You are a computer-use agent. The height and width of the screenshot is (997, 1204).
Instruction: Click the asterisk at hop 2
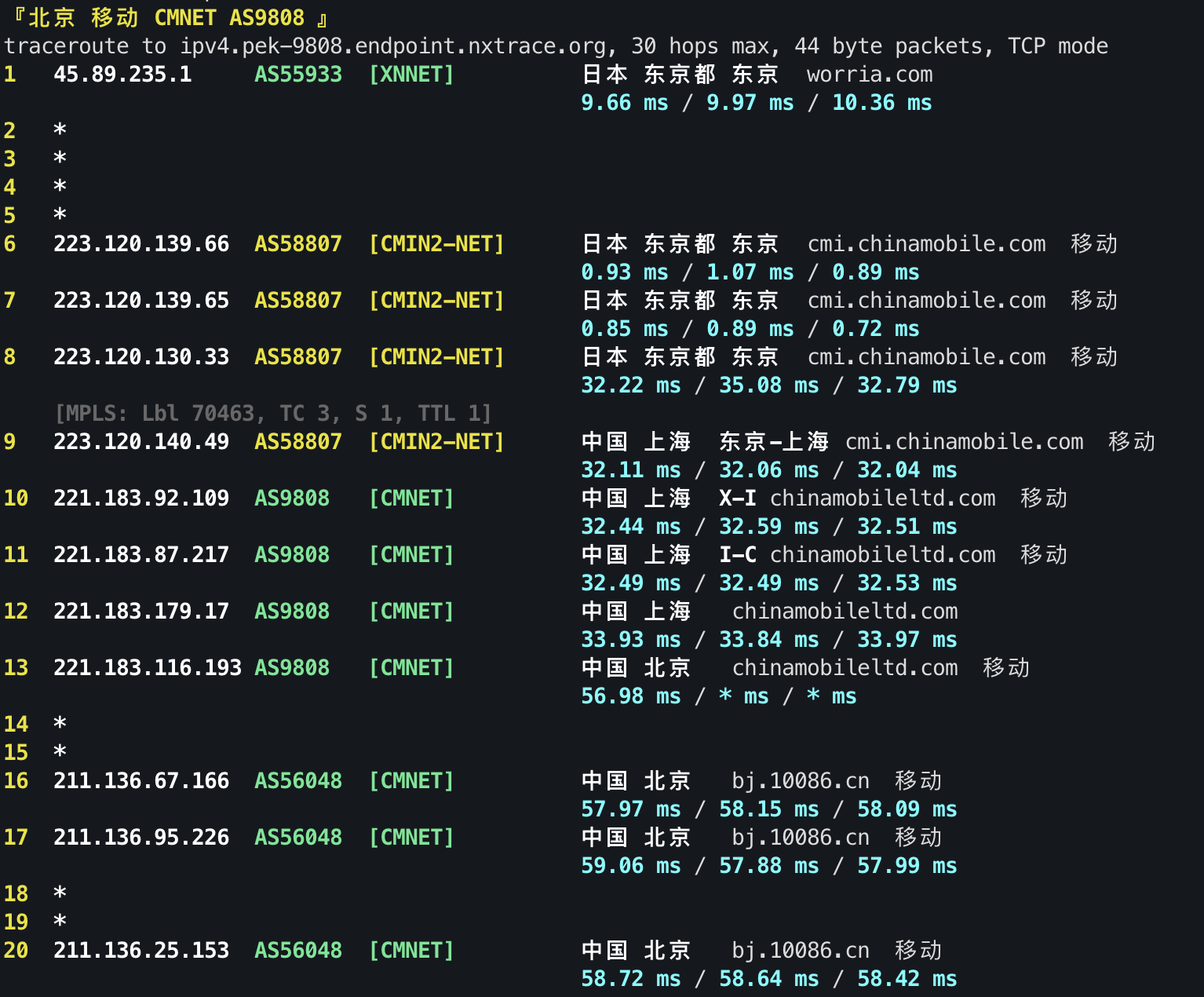(60, 130)
